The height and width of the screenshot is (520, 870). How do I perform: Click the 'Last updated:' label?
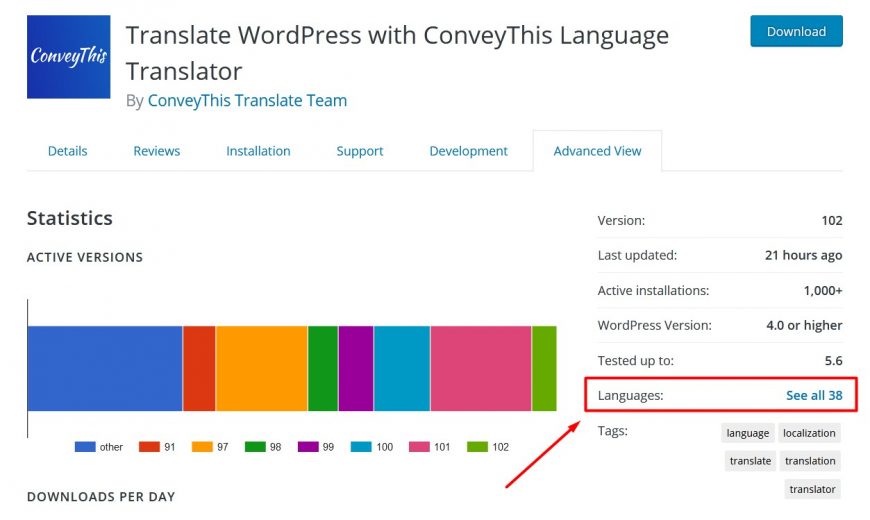(x=637, y=255)
